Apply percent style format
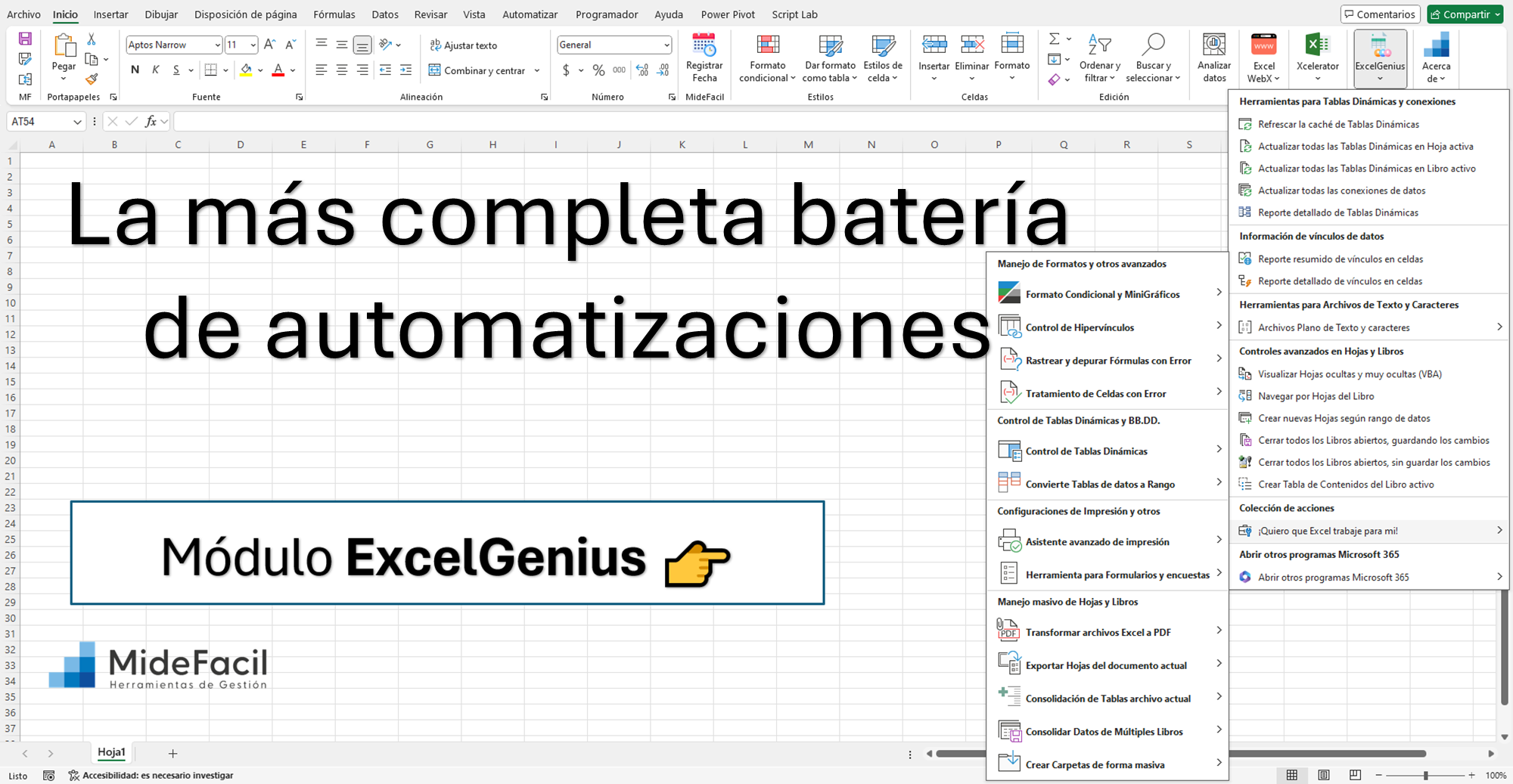This screenshot has height=784, width=1513. click(598, 70)
